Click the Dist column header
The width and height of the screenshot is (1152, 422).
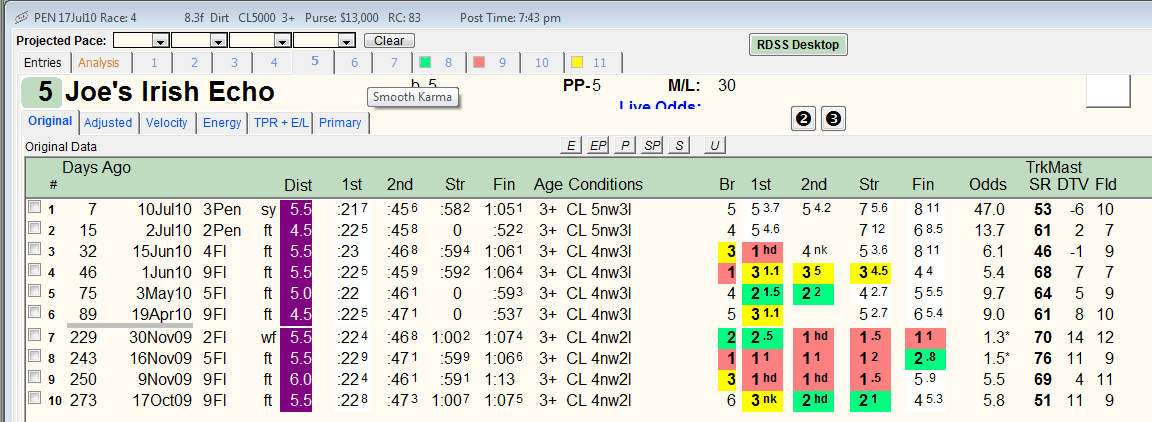click(298, 185)
